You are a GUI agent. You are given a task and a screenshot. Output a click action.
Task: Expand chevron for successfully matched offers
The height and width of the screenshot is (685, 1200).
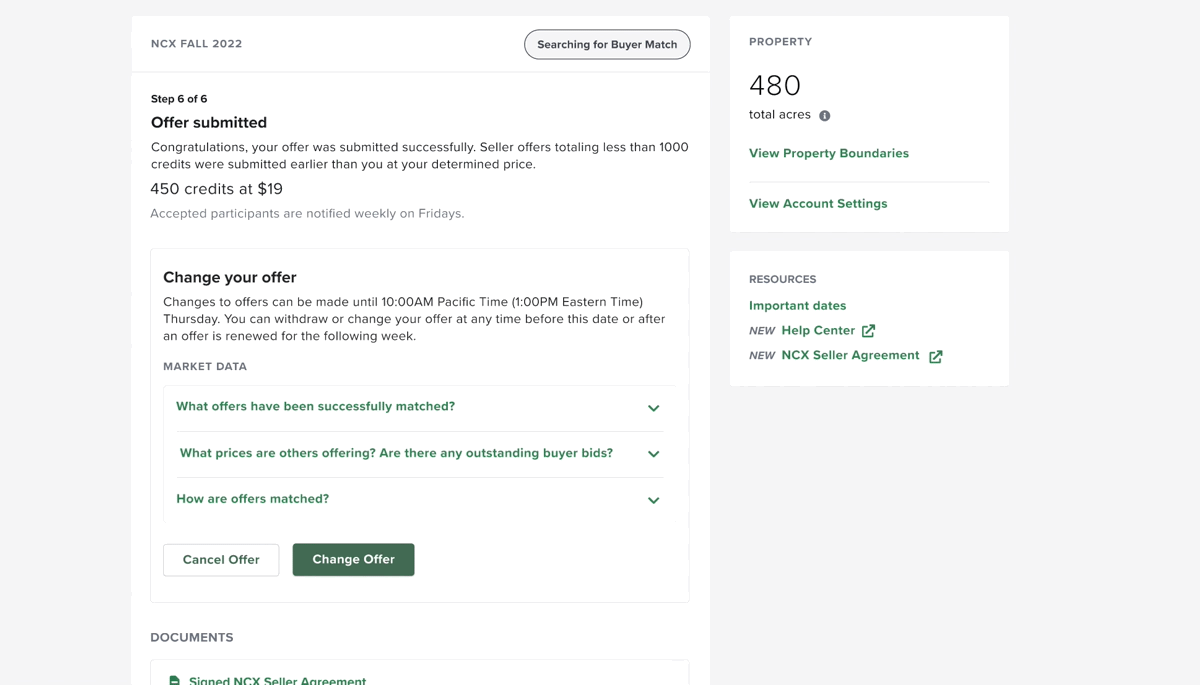click(653, 408)
